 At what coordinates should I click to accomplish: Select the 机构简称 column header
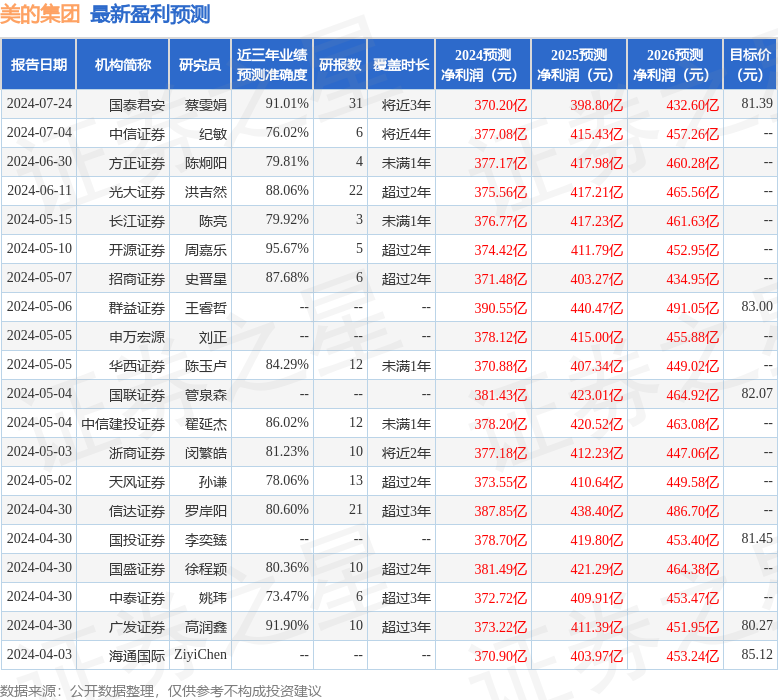[123, 64]
